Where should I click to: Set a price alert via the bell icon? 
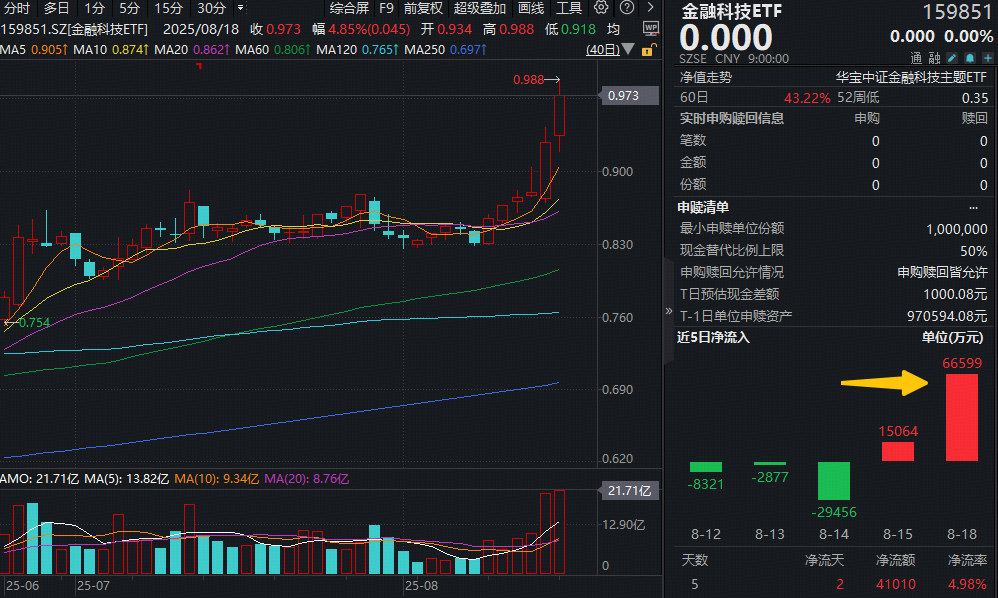970,58
